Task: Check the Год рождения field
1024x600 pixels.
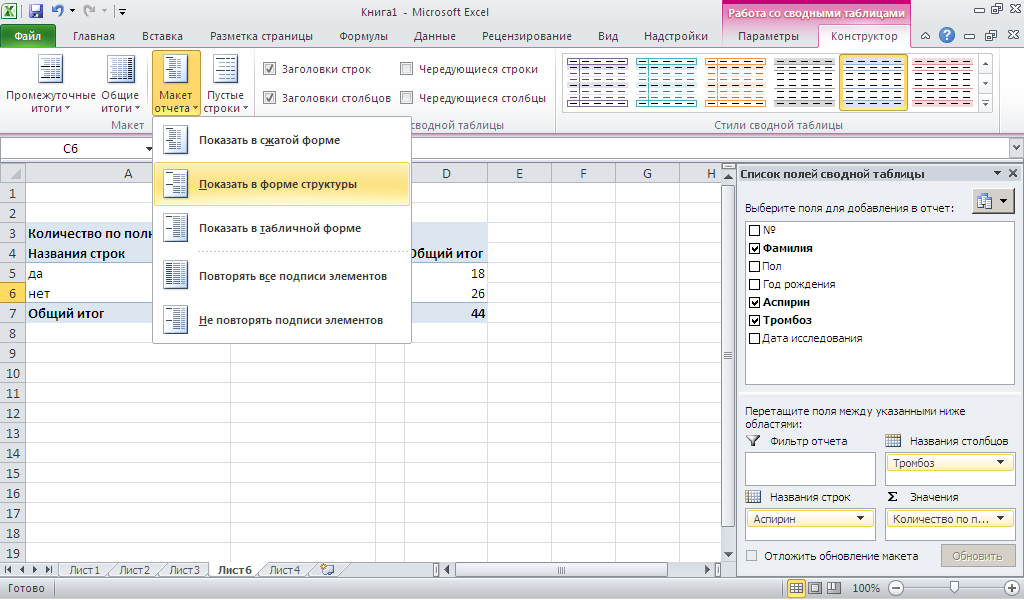Action: click(x=754, y=285)
